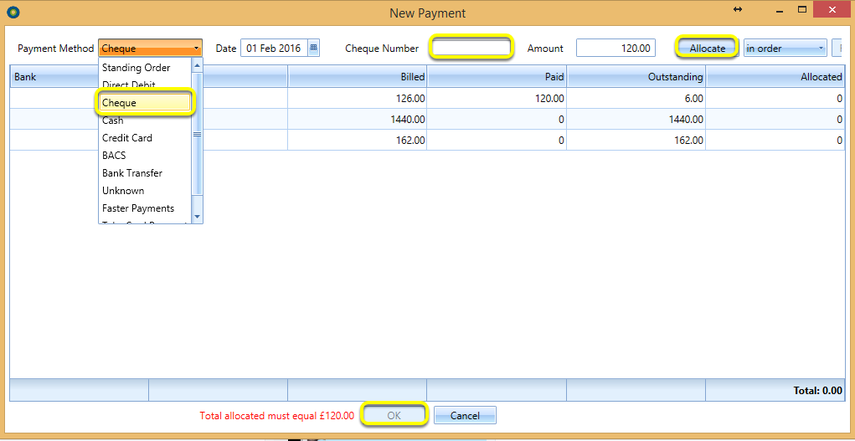Select the billed cell 162.00

point(357,140)
